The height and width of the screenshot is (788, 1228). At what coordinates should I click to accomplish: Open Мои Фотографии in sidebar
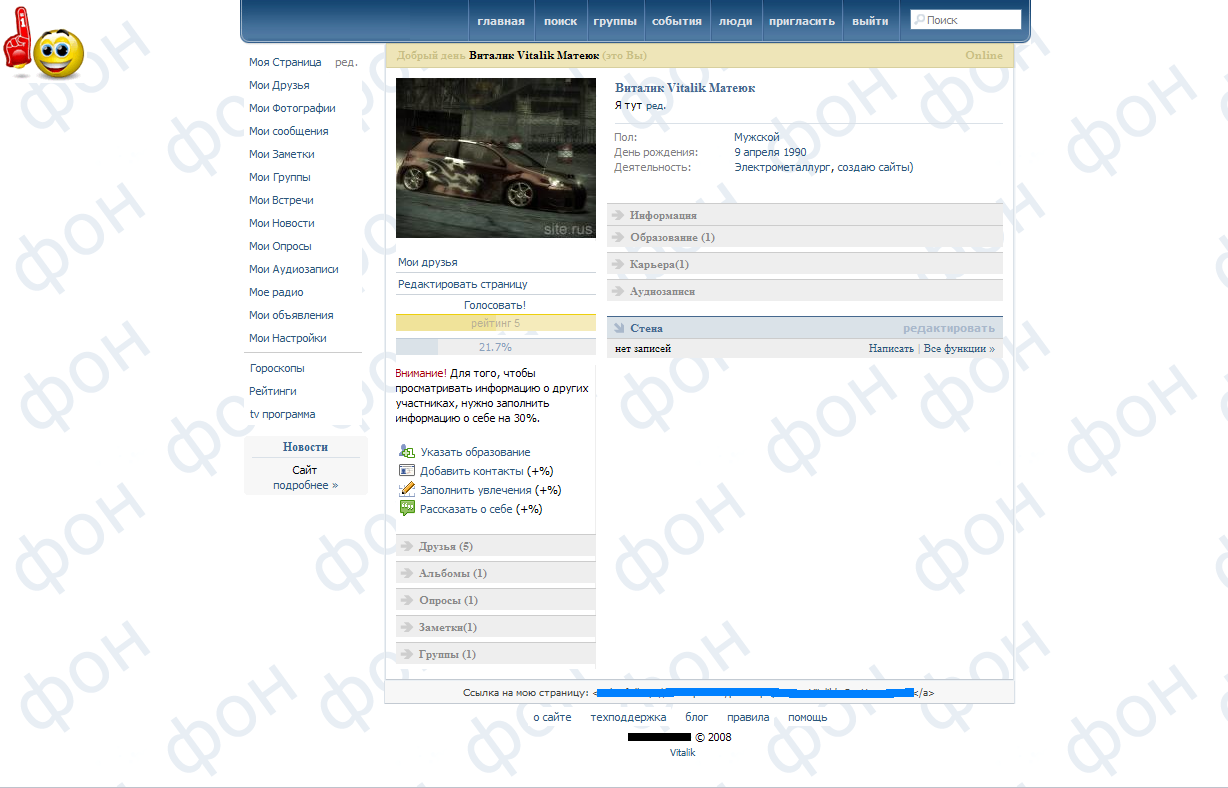point(292,108)
